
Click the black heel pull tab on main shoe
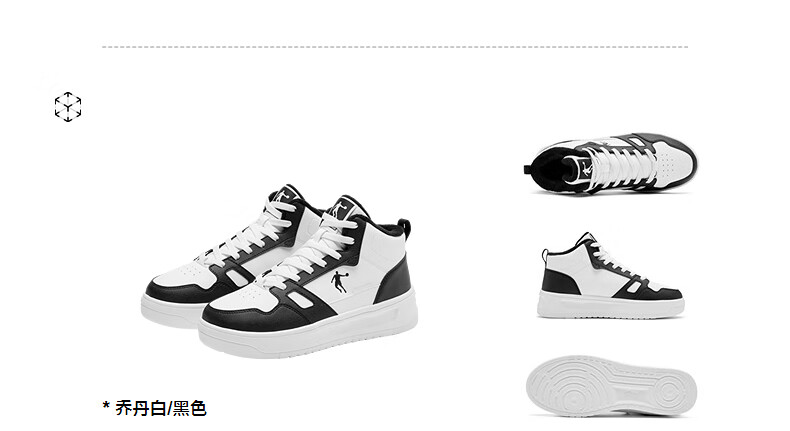[404, 228]
